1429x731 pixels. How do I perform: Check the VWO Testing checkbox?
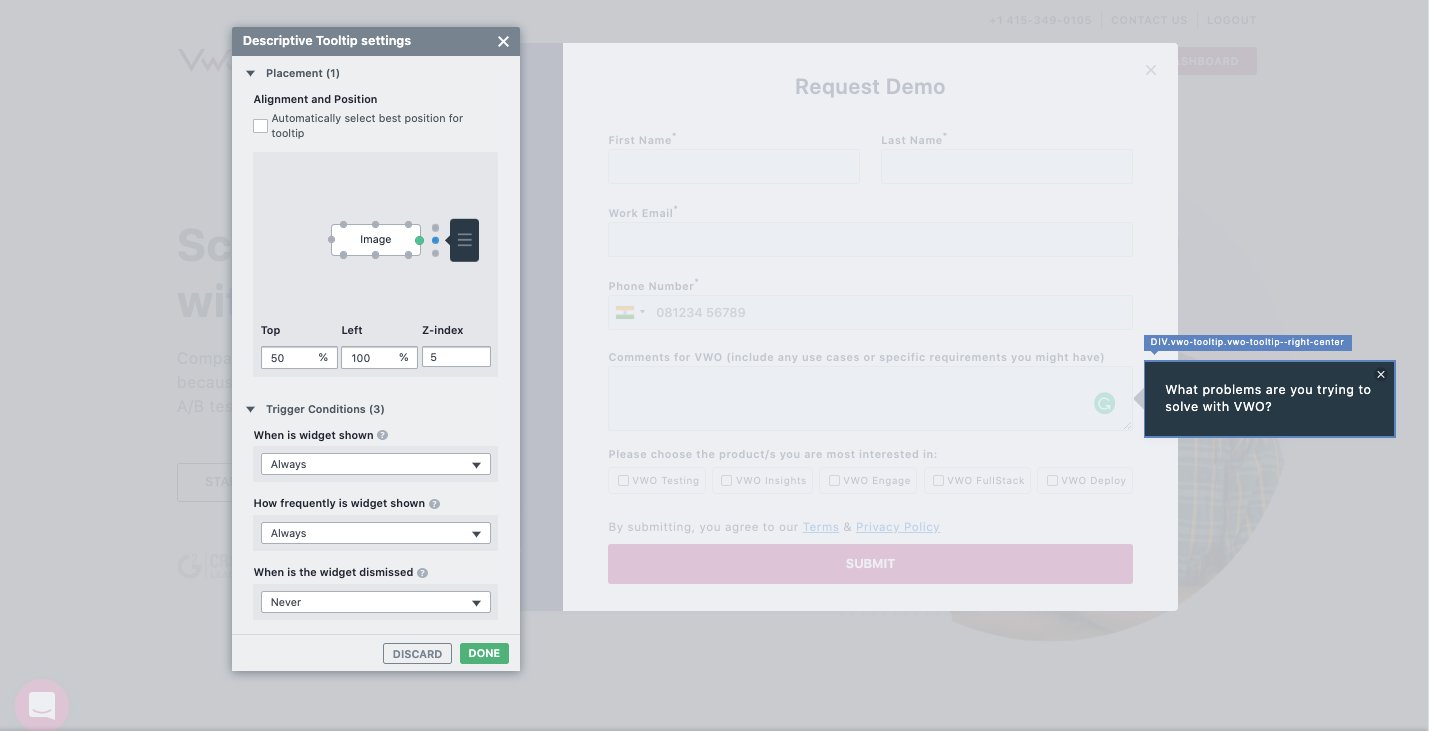pos(623,480)
